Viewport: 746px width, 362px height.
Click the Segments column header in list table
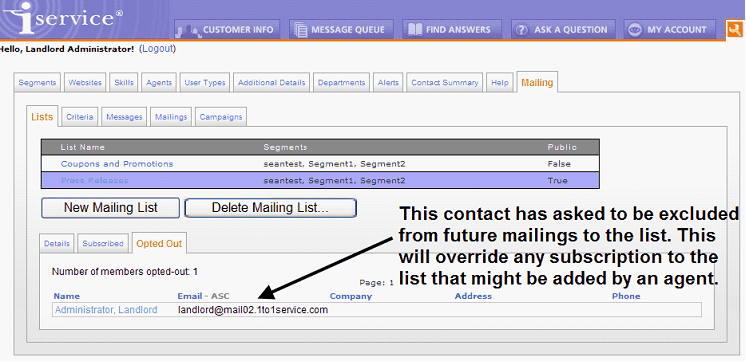click(285, 147)
